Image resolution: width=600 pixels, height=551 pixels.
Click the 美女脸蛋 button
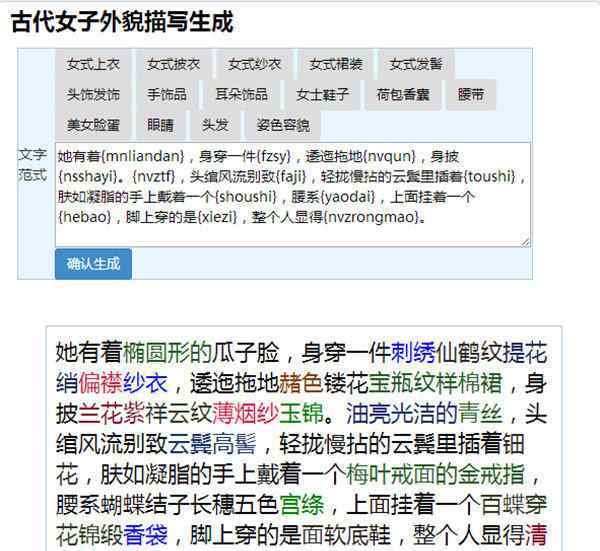[93, 125]
